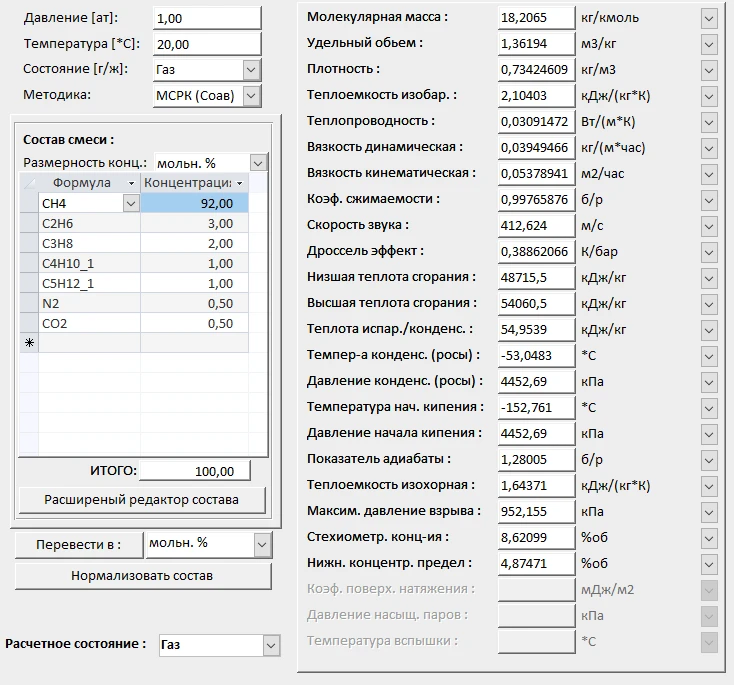This screenshot has width=734, height=685.
Task: Click the concentration cell for N2
Action: tap(194, 303)
